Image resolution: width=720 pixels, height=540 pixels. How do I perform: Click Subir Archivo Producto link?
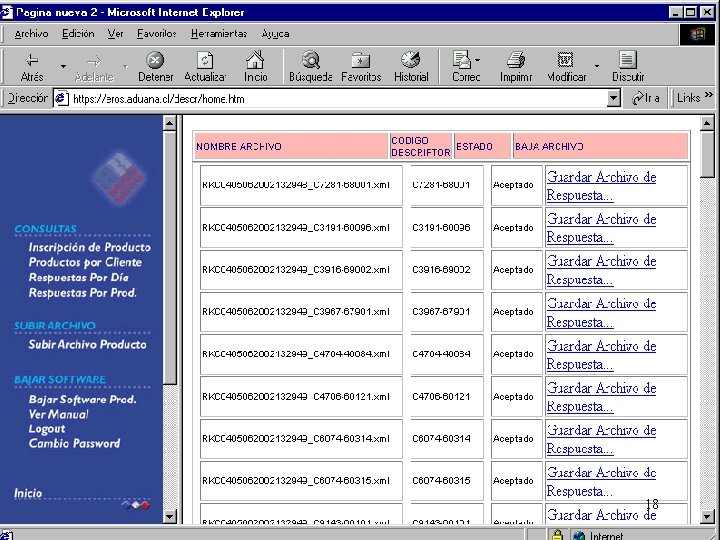point(88,344)
